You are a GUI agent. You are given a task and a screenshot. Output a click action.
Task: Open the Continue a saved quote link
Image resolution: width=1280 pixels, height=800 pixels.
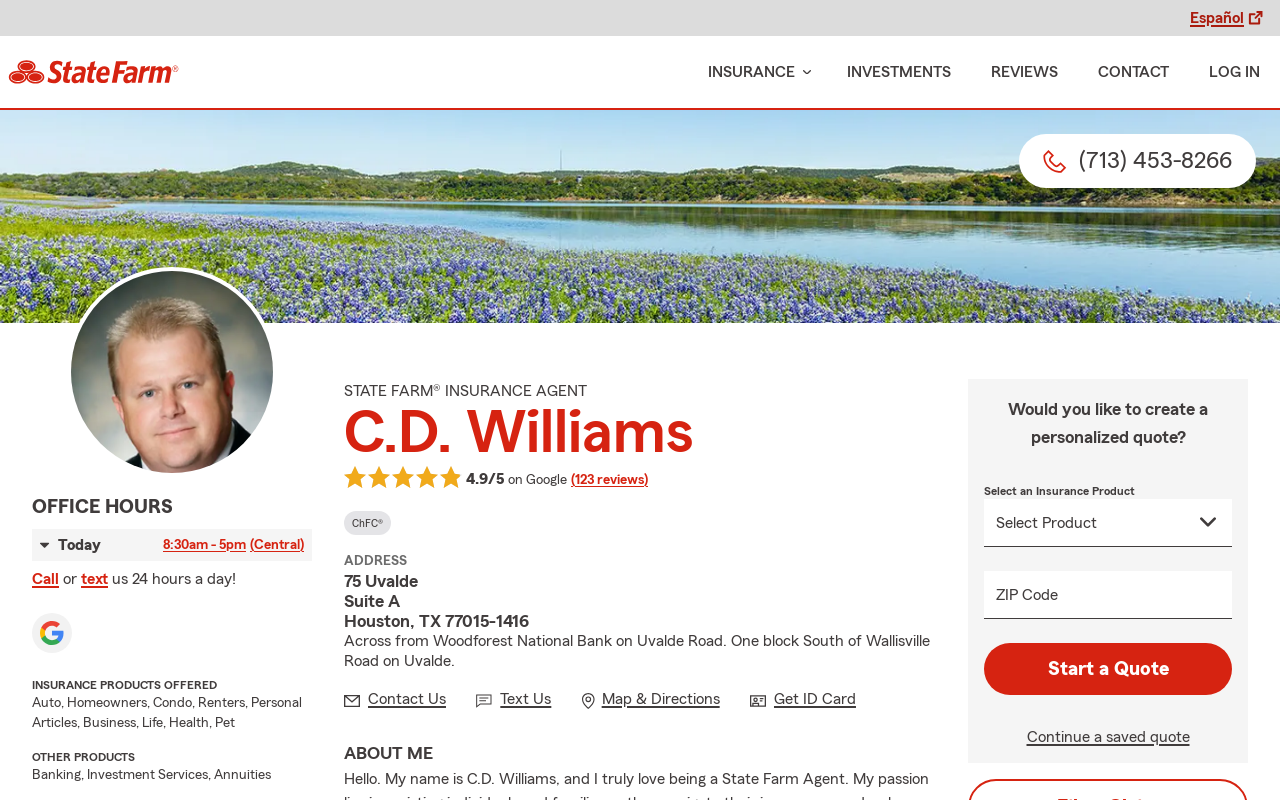click(x=1108, y=737)
